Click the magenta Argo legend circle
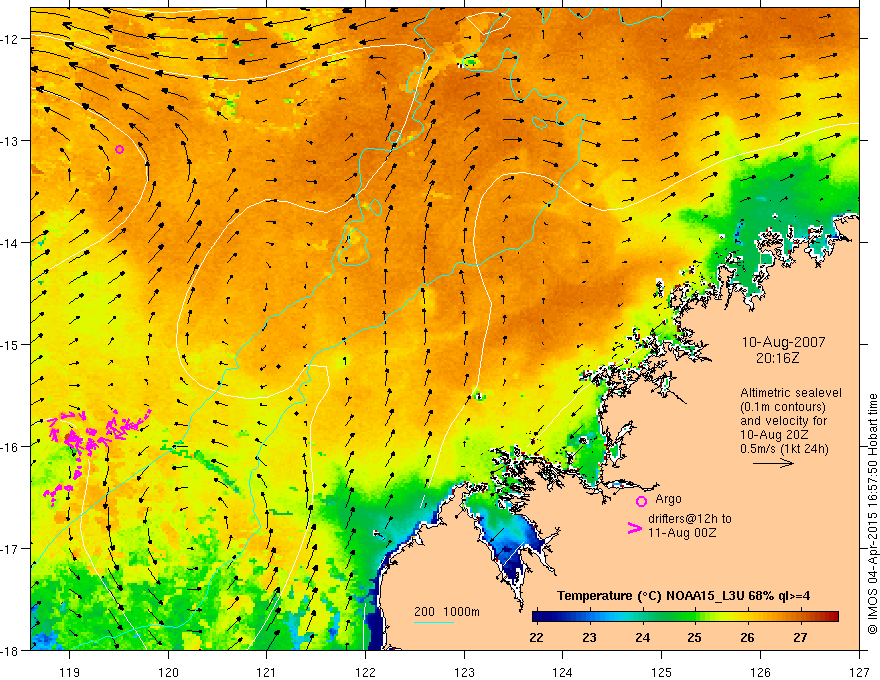Image resolution: width=880 pixels, height=680 pixels. (x=641, y=501)
